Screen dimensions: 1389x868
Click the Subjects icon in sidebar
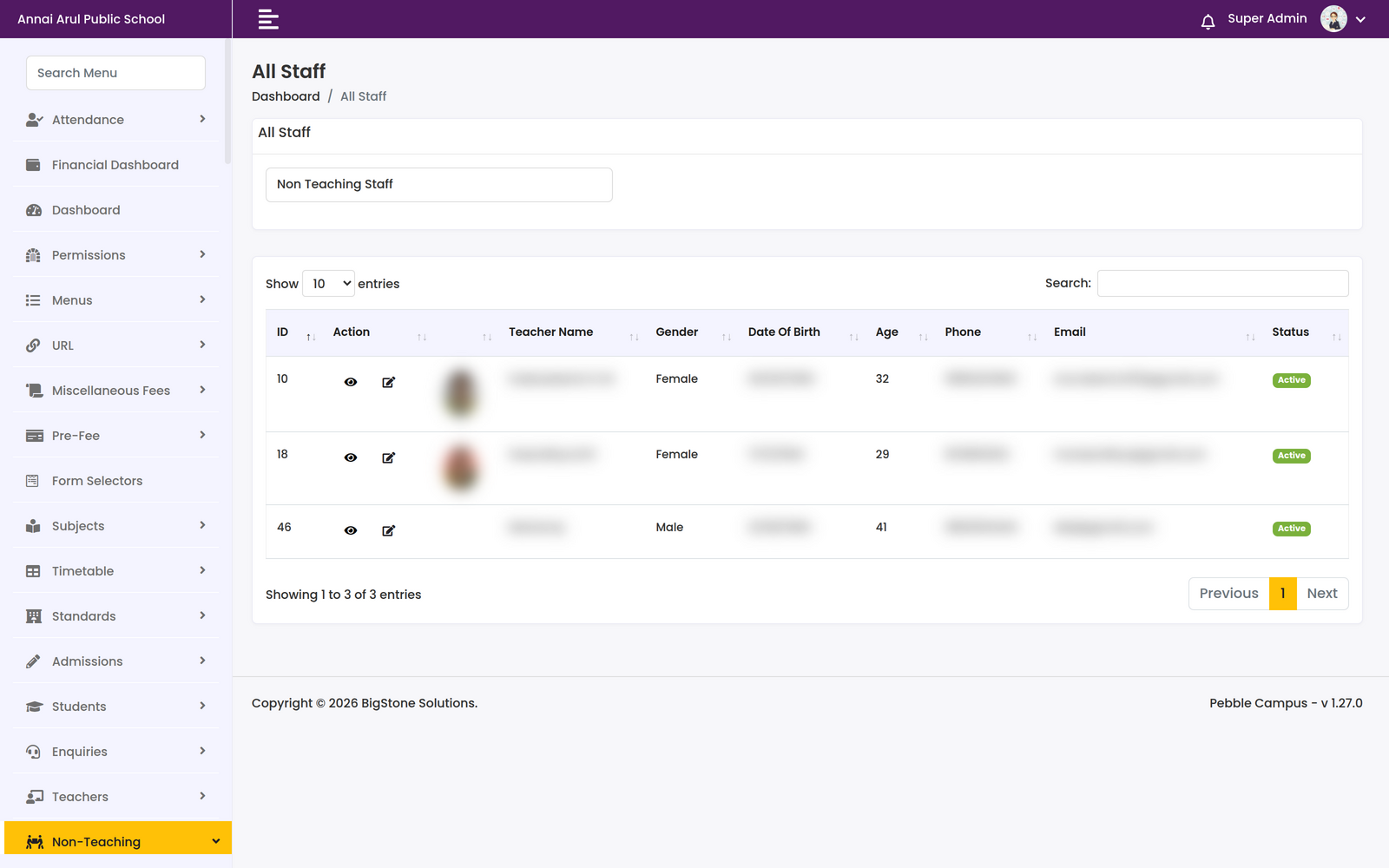[x=33, y=526]
